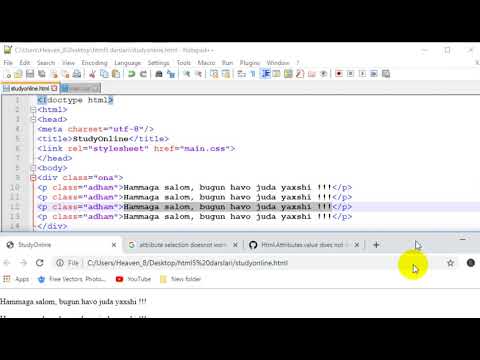Reload the page in Chrome
Image resolution: width=480 pixels, height=360 pixels.
coord(40,263)
